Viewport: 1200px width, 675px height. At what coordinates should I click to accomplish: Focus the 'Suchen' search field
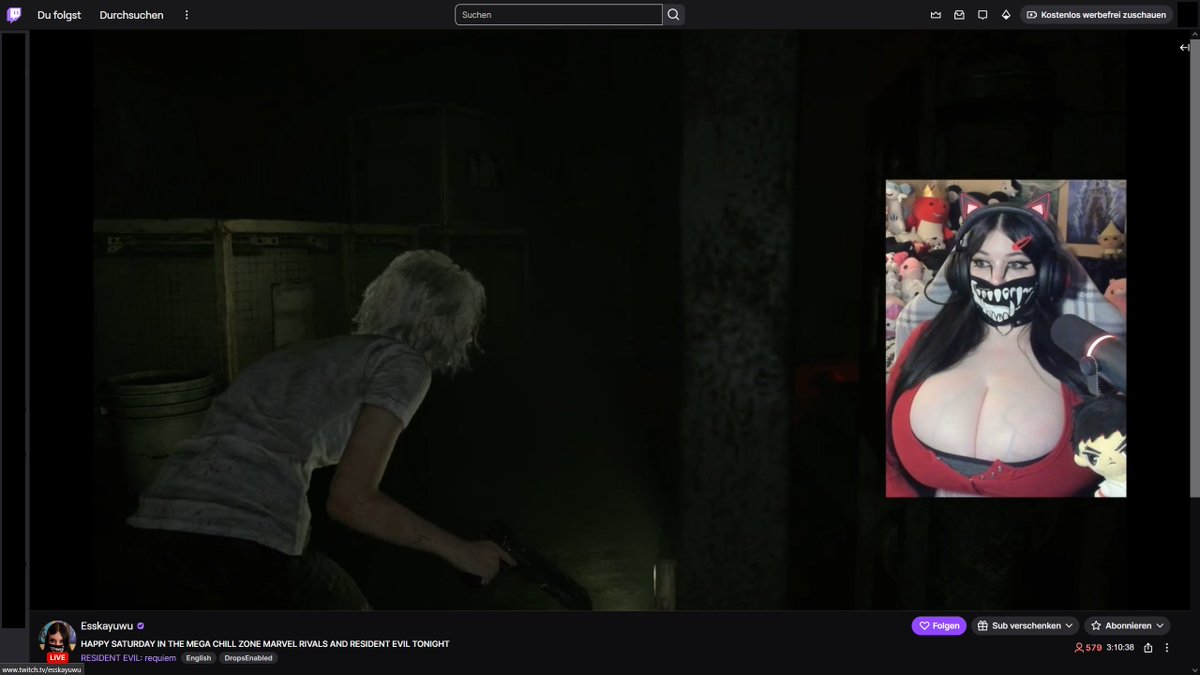pyautogui.click(x=558, y=15)
